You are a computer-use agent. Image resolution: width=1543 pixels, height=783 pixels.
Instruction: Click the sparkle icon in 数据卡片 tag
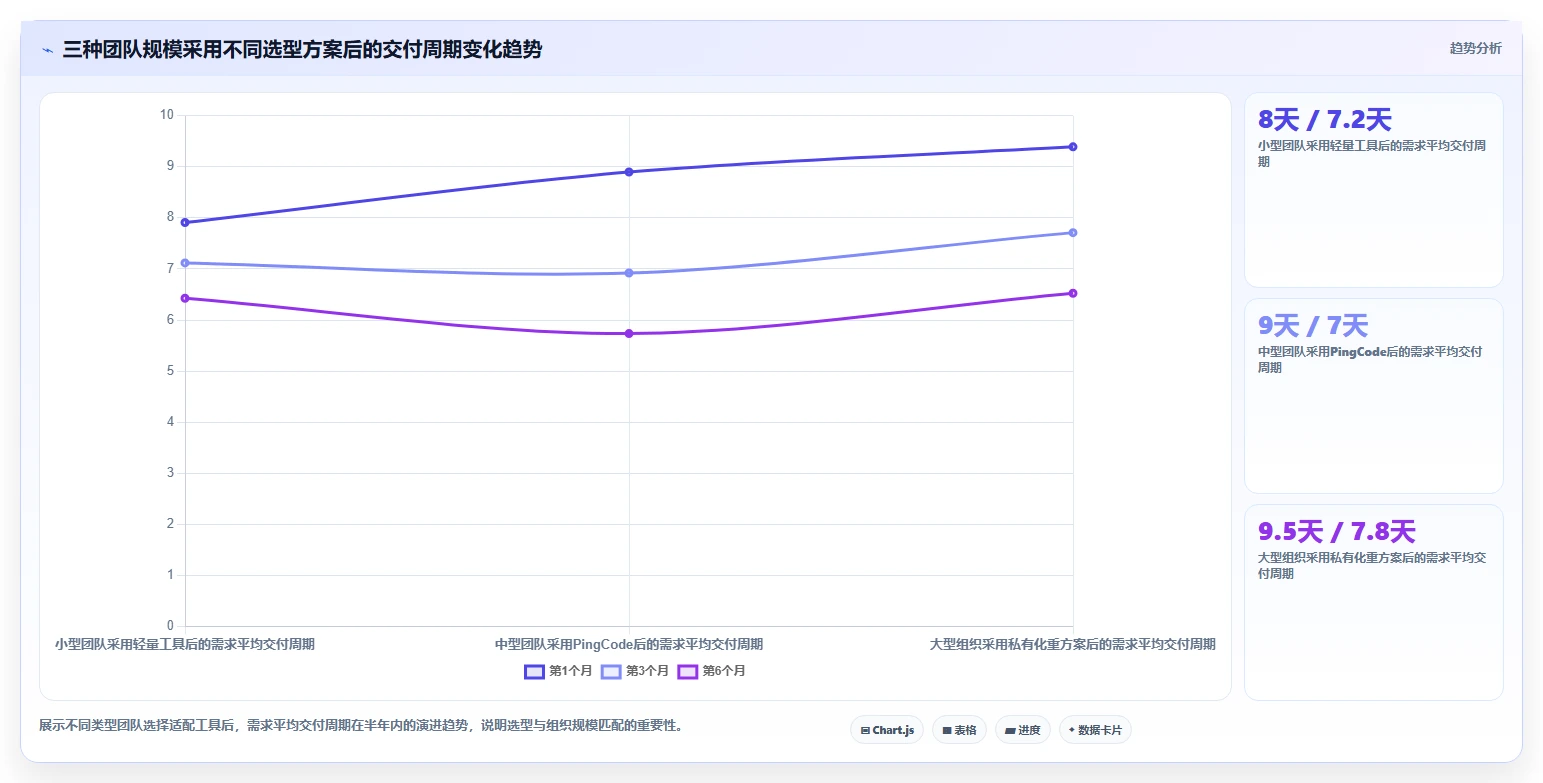click(x=1072, y=730)
